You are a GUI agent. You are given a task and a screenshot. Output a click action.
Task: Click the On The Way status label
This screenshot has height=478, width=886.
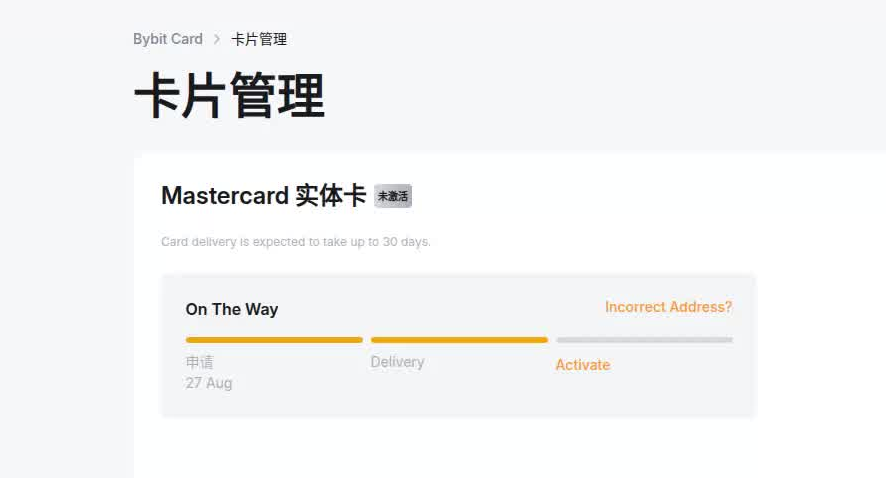232,309
